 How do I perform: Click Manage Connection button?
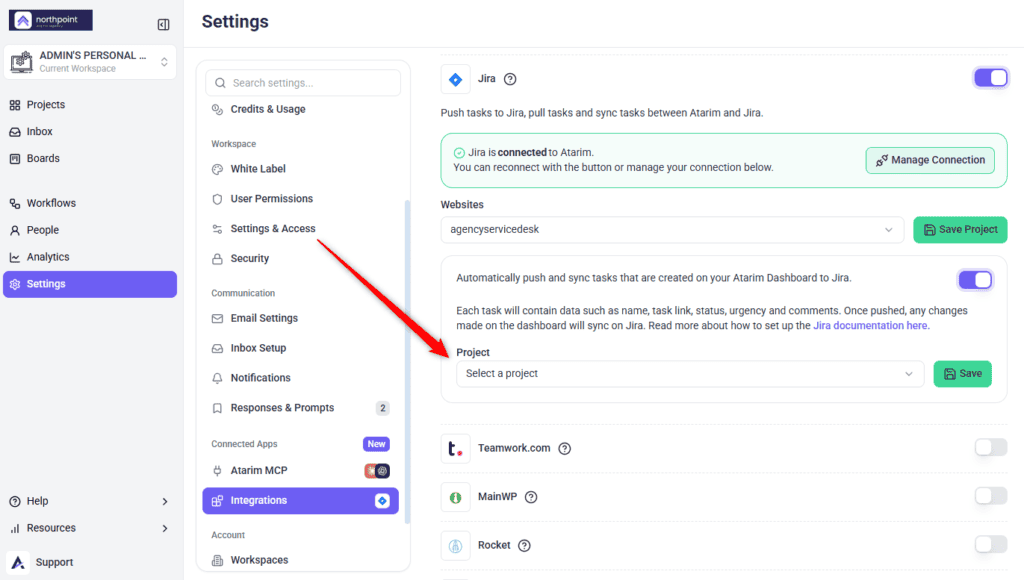tap(930, 160)
